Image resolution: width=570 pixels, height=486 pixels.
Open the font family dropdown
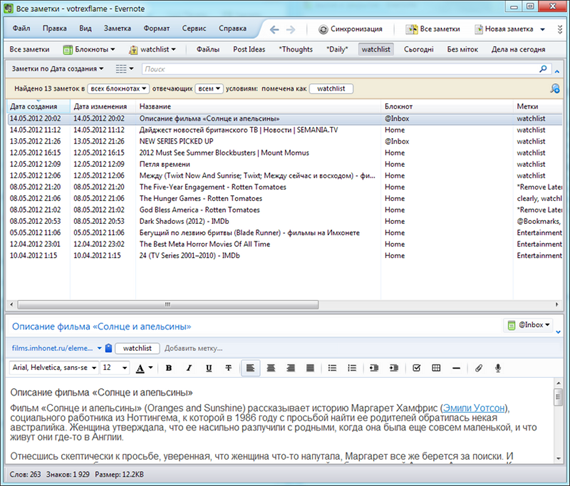[x=53, y=368]
